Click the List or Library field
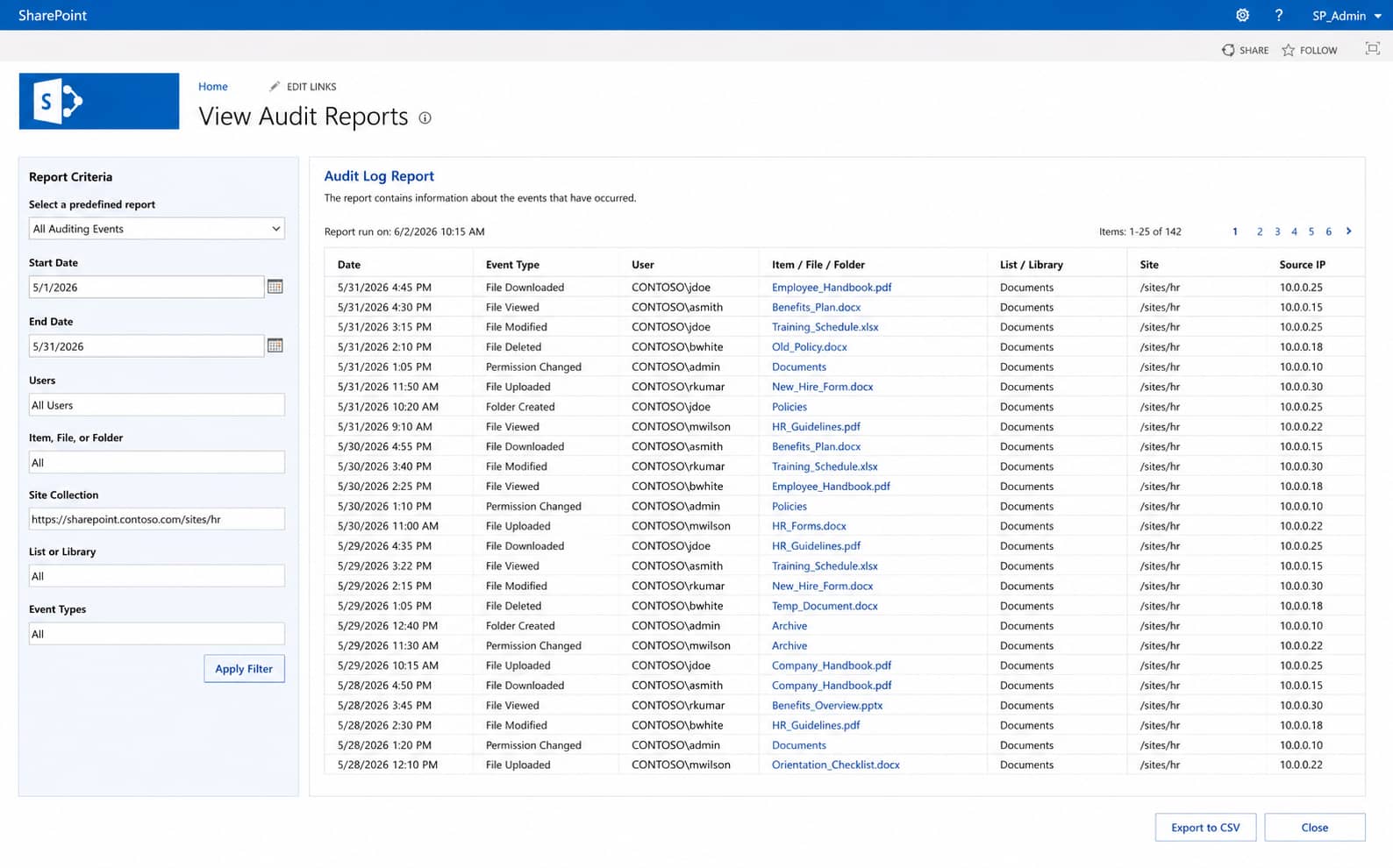 tap(157, 576)
